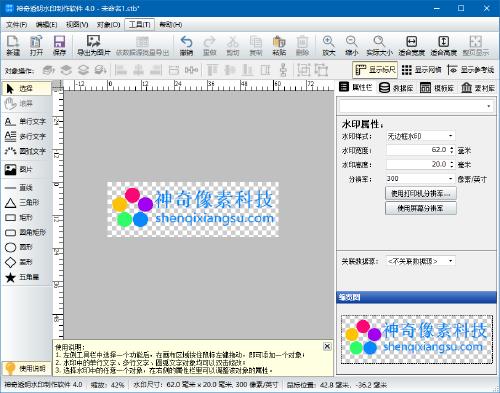Zoom in with the 放大 magnifier

click(329, 45)
